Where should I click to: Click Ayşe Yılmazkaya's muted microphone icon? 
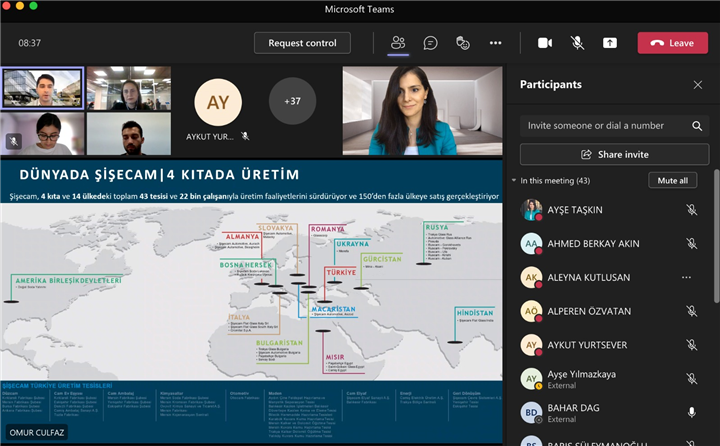pos(692,379)
